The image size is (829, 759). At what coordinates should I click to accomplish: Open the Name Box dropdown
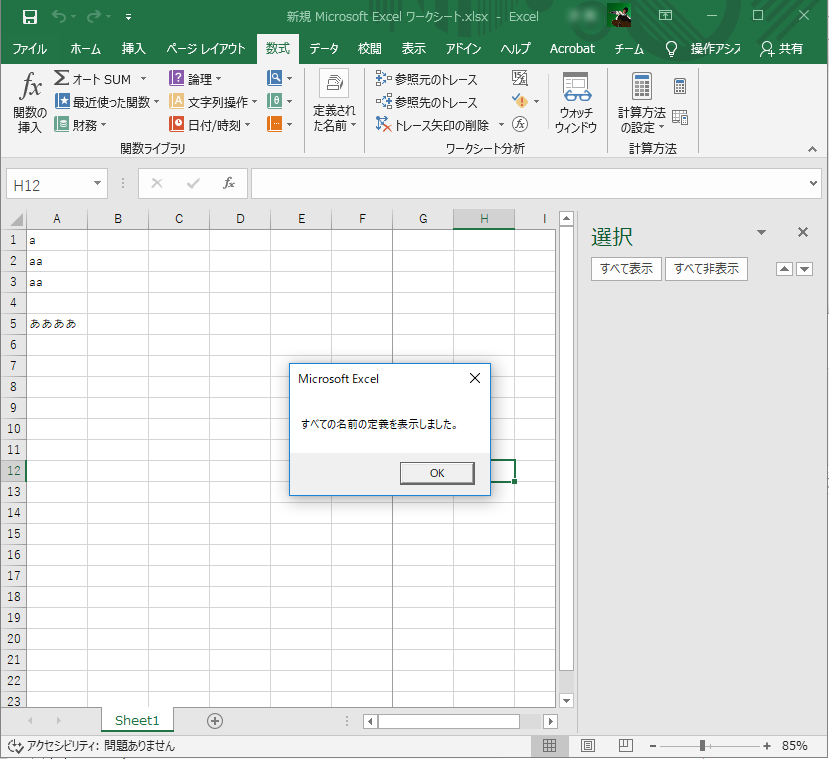coord(95,184)
